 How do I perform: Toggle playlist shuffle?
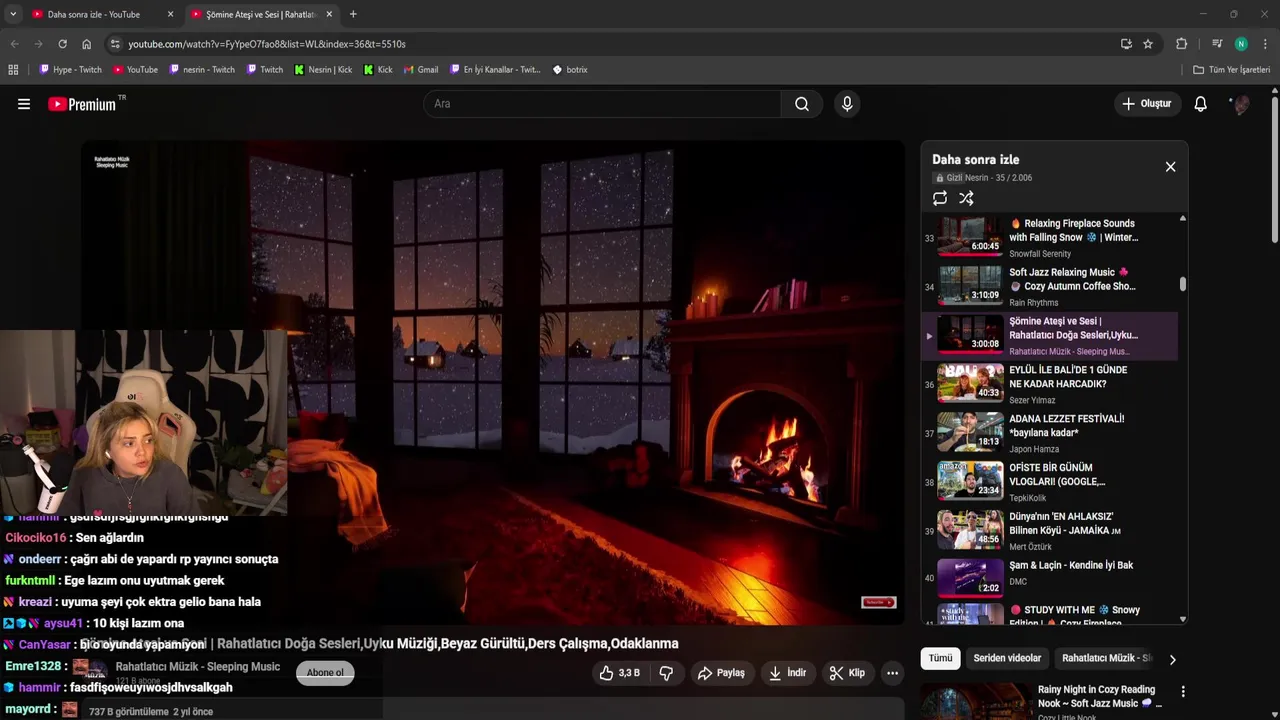(966, 199)
